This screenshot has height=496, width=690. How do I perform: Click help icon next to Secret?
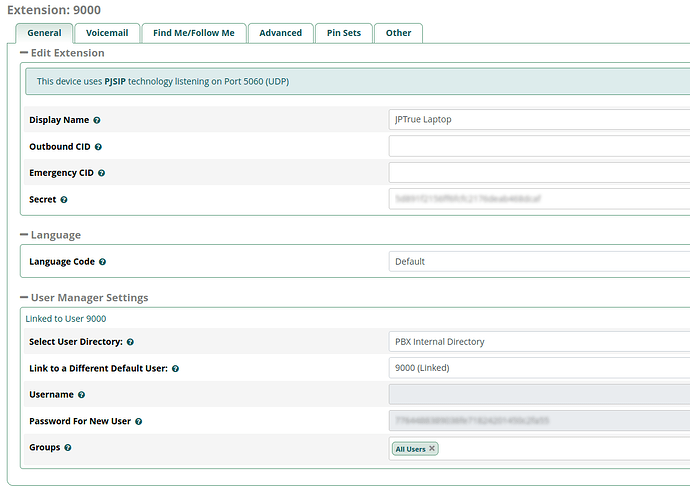coord(64,200)
